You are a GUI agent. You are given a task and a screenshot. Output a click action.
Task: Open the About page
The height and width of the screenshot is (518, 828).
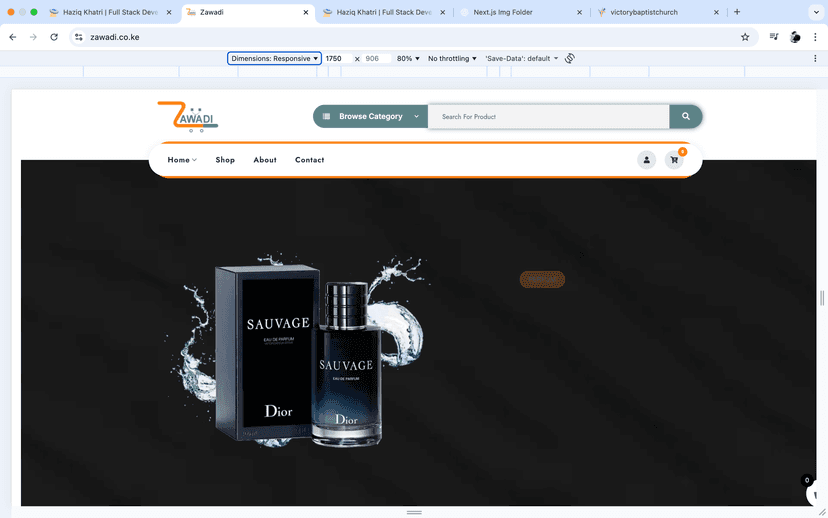pos(265,159)
